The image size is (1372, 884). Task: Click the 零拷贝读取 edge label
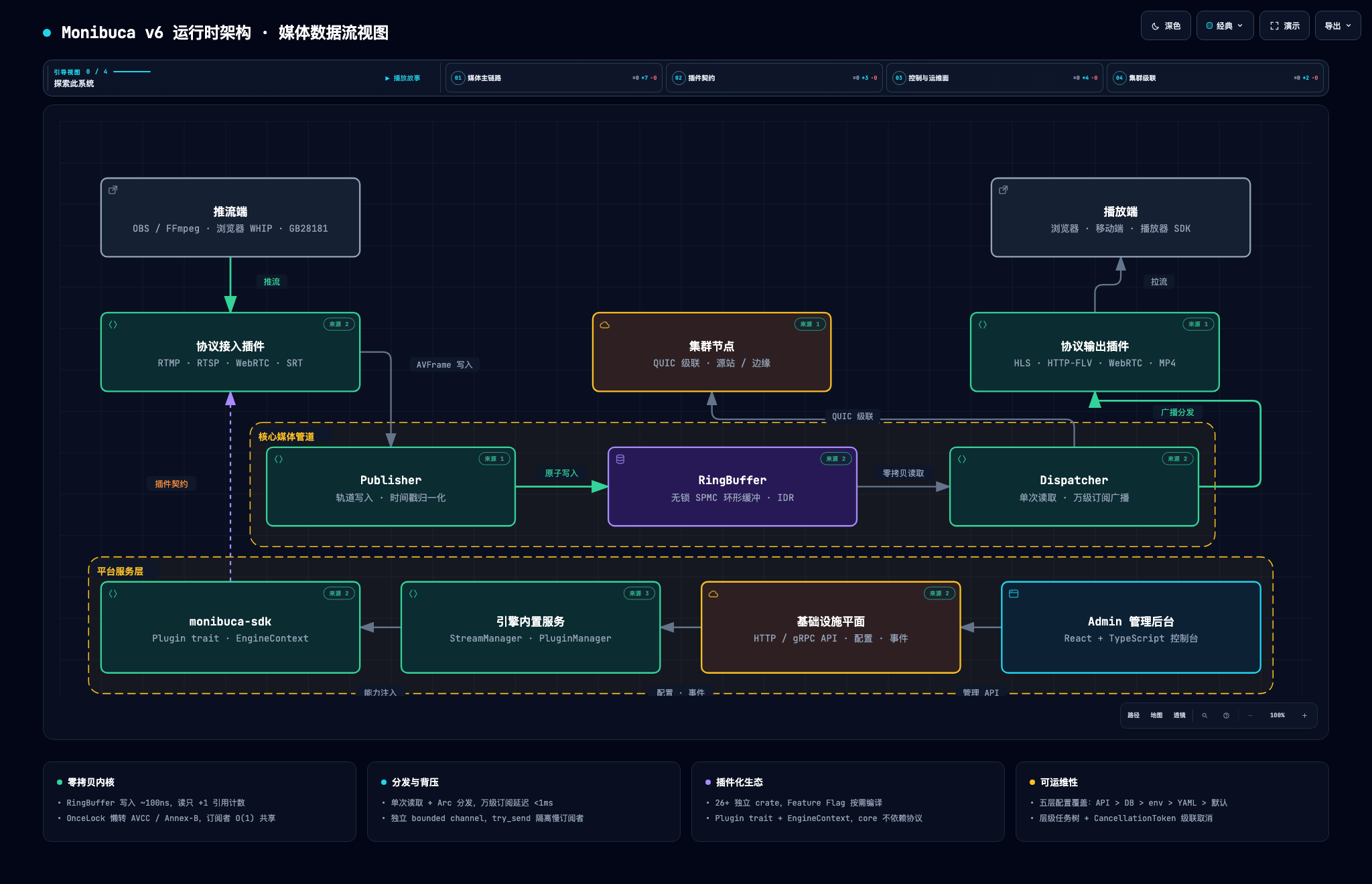click(x=903, y=473)
